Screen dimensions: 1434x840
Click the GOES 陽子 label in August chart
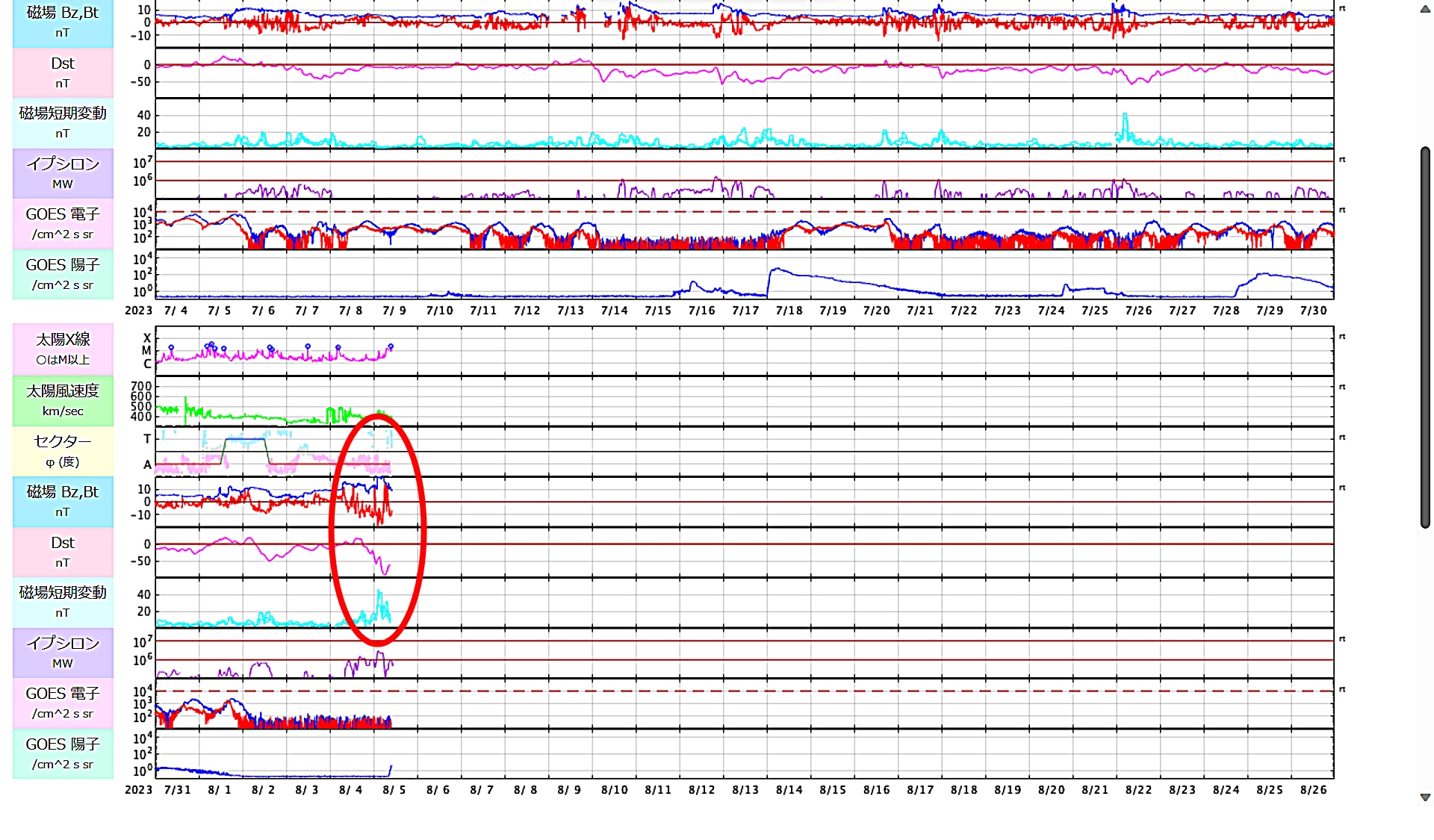63,753
